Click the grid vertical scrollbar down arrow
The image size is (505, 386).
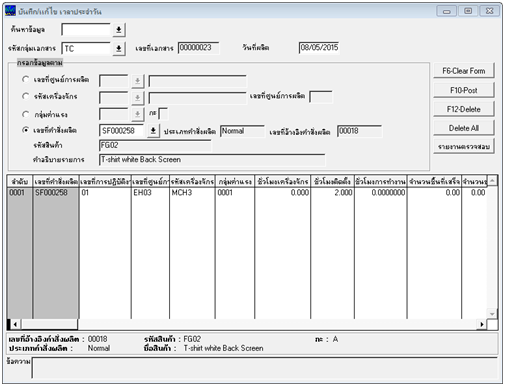[492, 314]
